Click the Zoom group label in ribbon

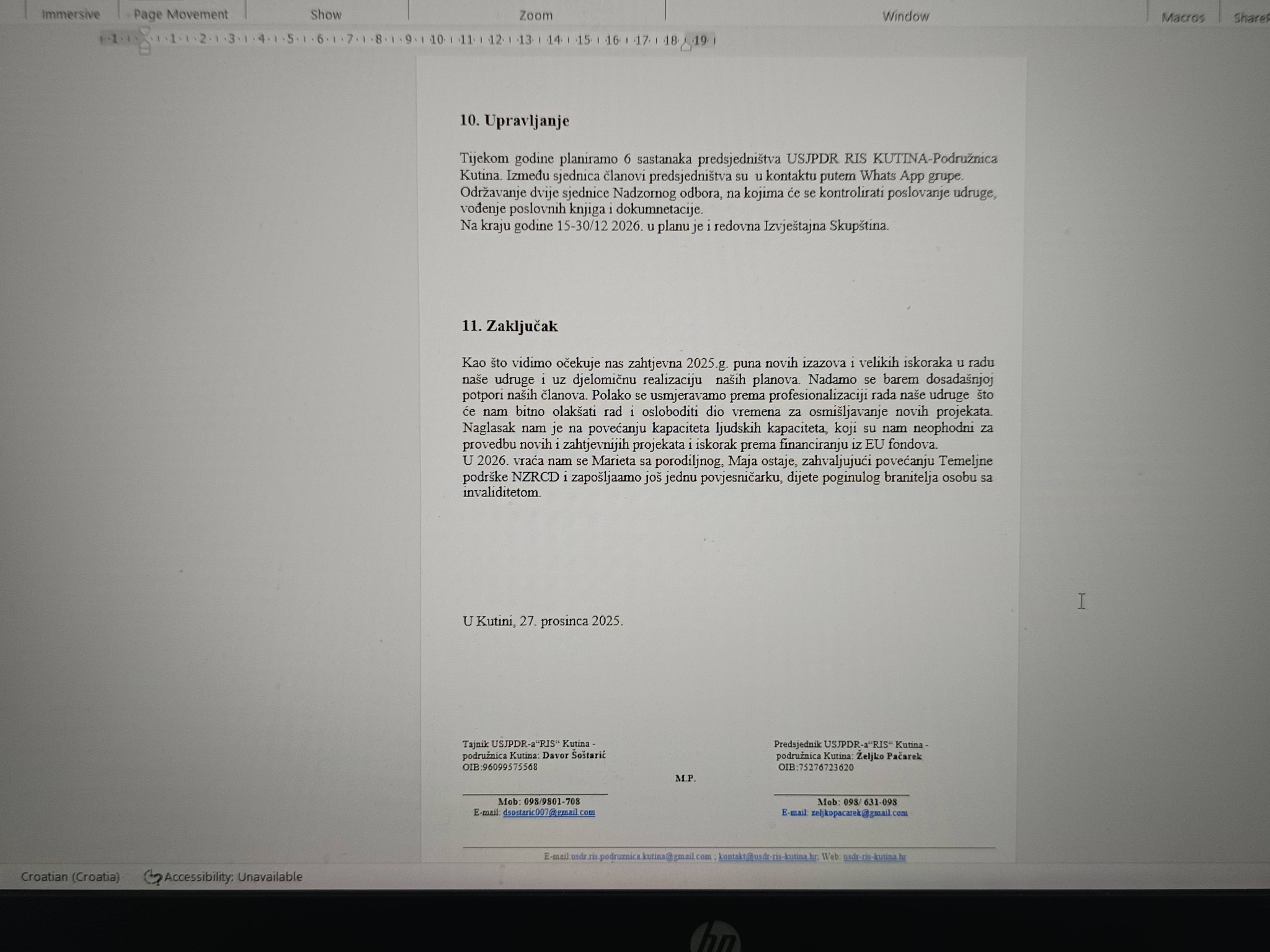click(x=536, y=15)
